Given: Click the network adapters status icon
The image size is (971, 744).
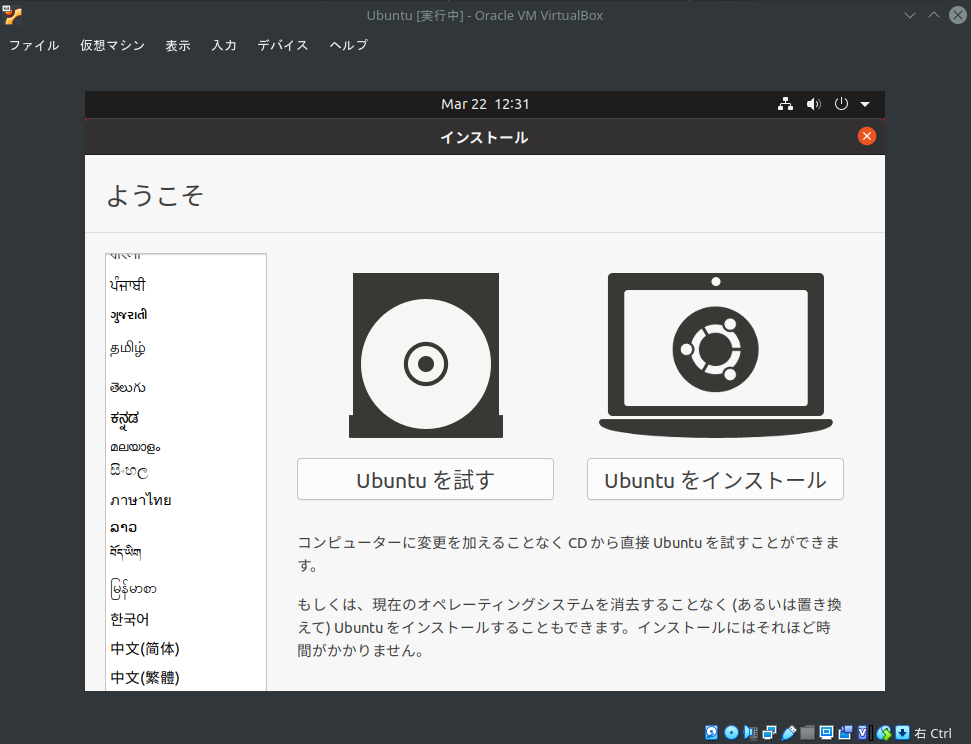Looking at the screenshot, I should 770,733.
